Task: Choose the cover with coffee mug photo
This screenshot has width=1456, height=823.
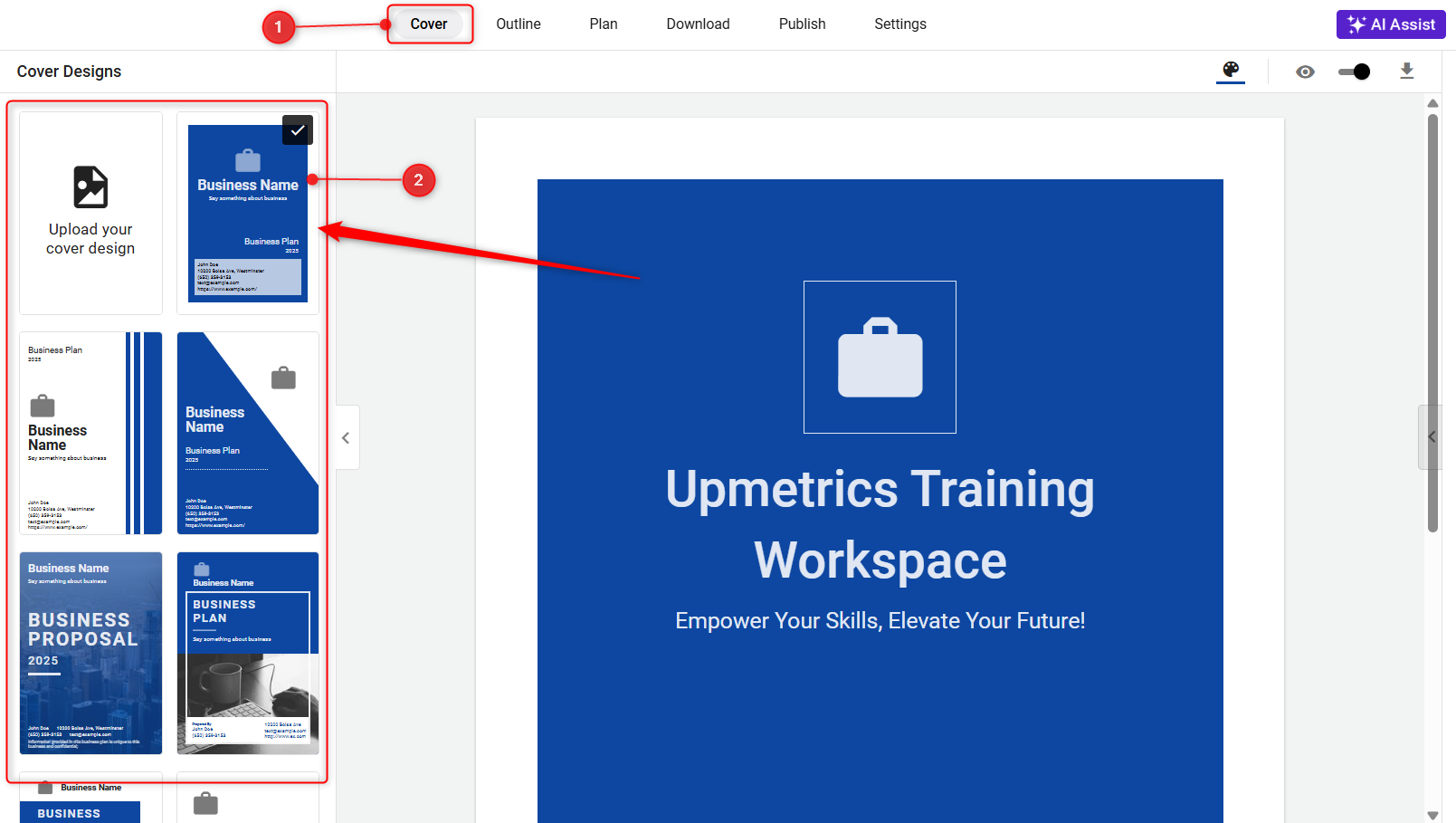Action: 248,653
